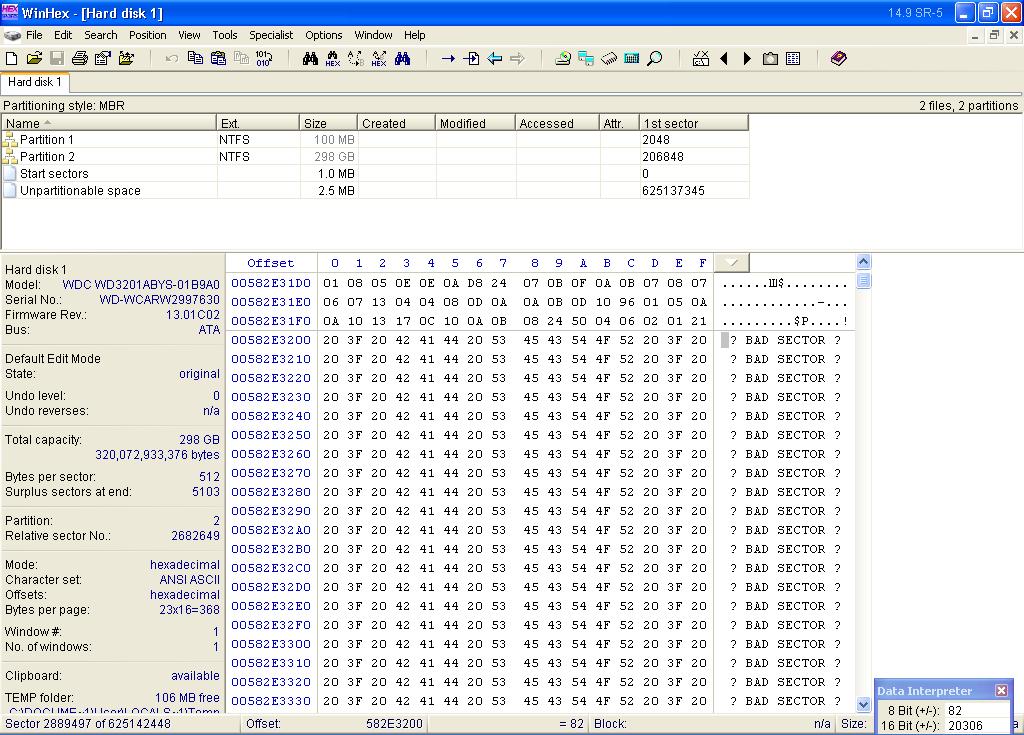Click the Open Disk icon

[563, 59]
